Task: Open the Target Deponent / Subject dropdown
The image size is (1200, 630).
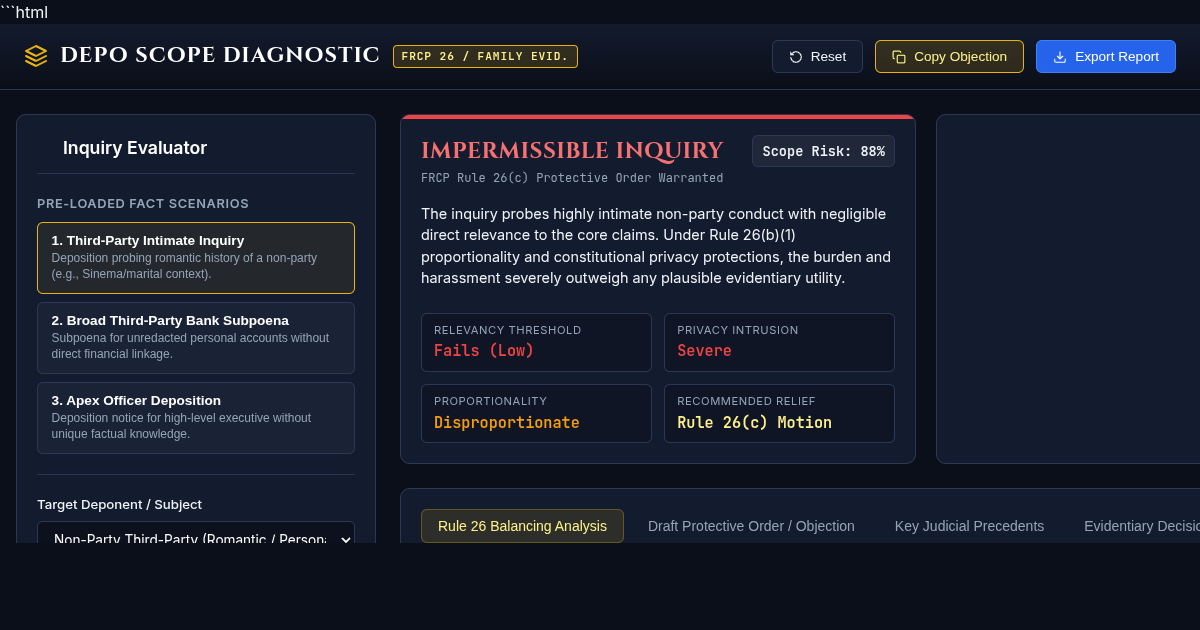Action: [196, 532]
